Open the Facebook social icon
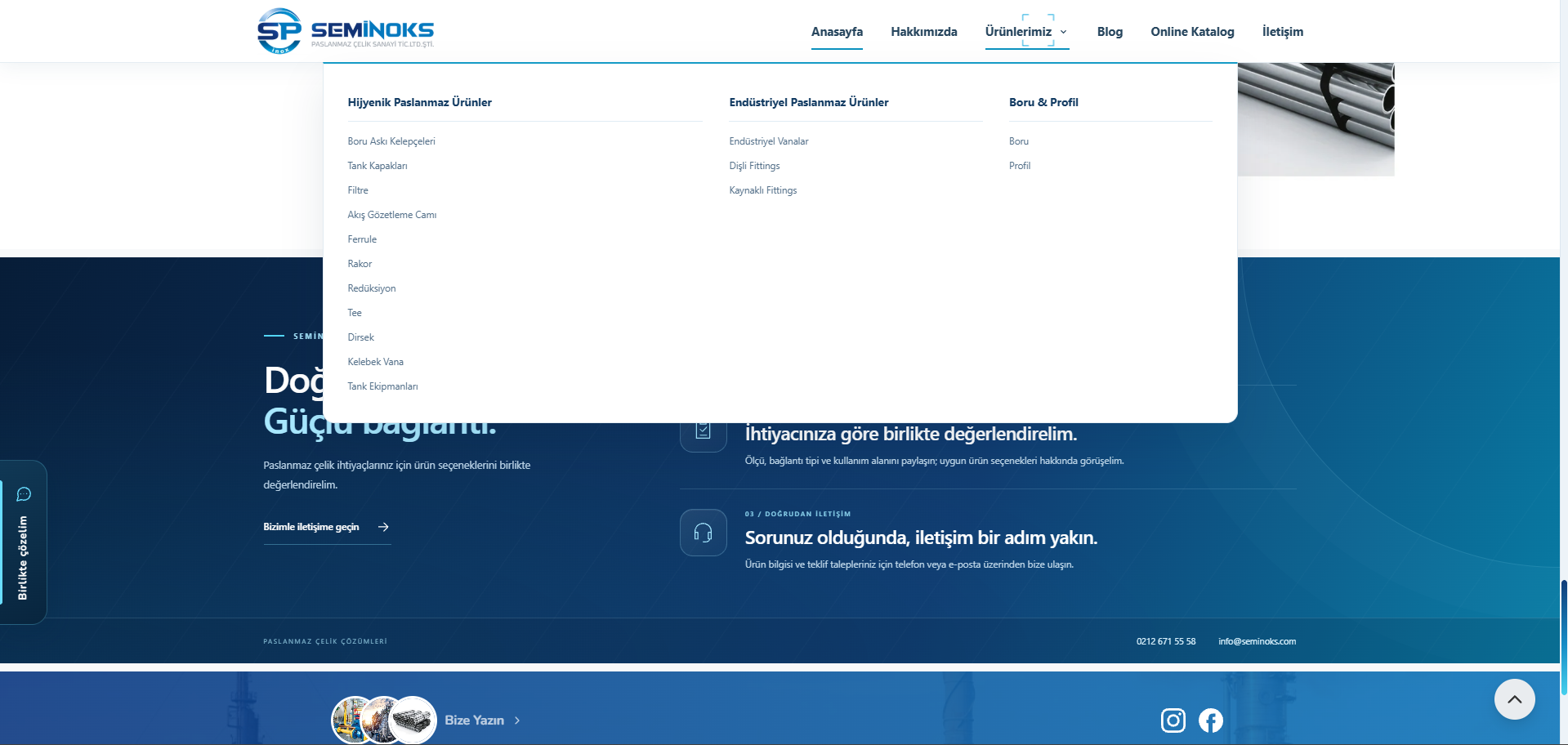The width and height of the screenshot is (1568, 745). (x=1210, y=720)
